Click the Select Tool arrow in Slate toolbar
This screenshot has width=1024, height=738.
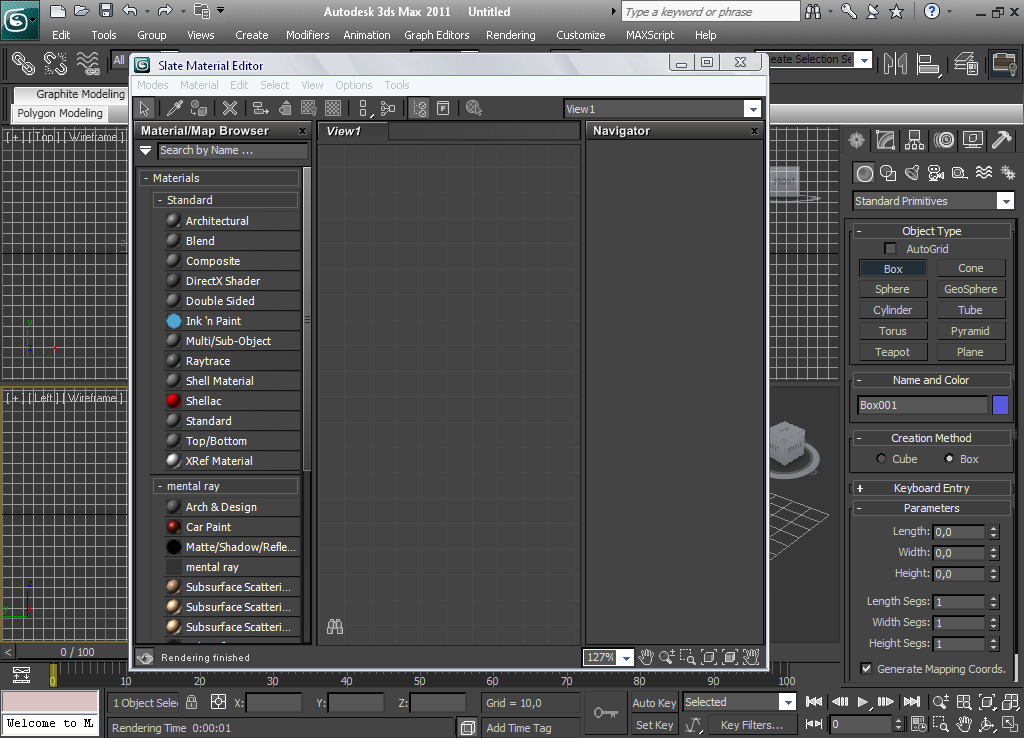tap(144, 108)
